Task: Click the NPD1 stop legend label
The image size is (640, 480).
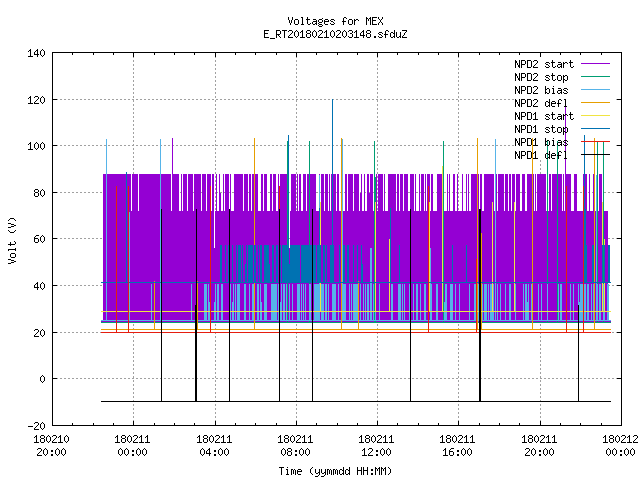Action: [541, 129]
